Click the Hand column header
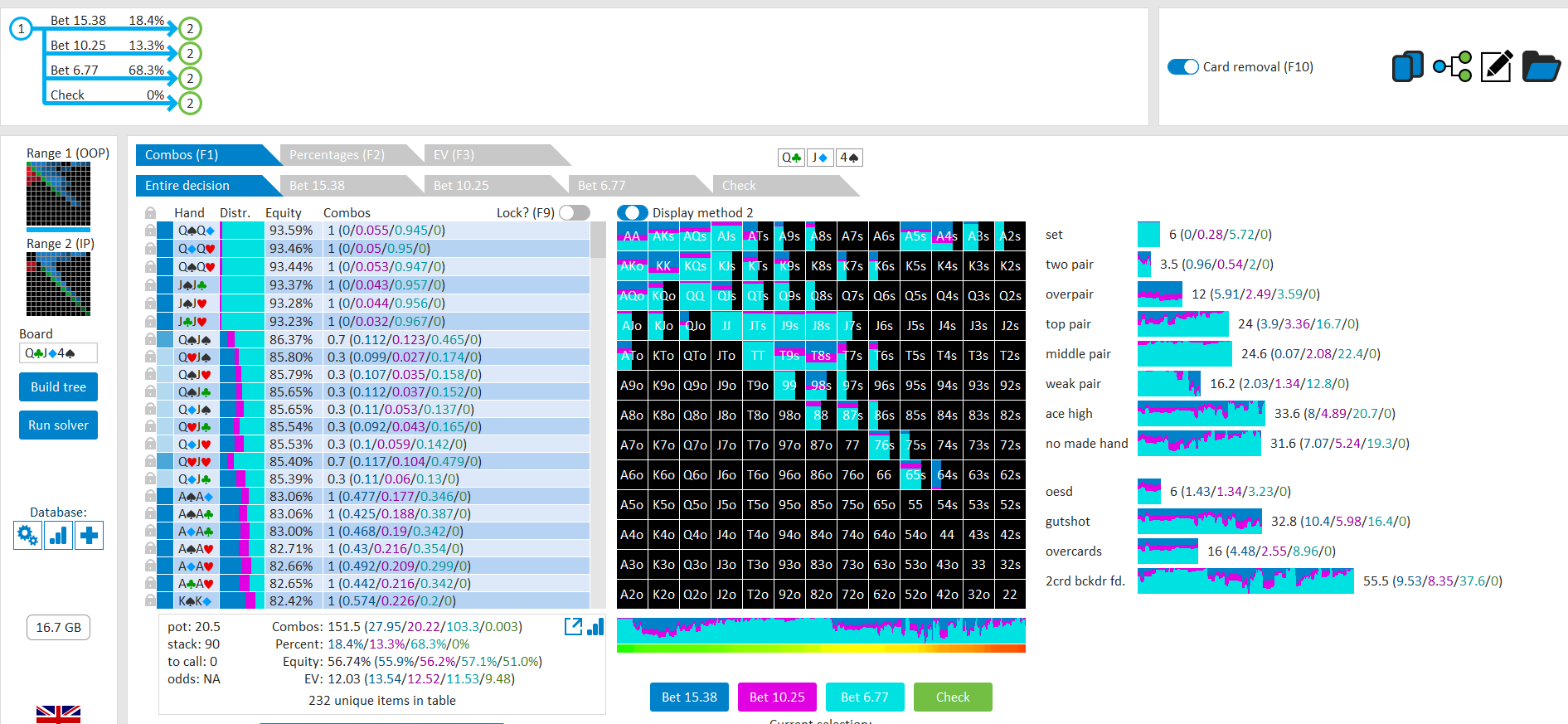This screenshot has width=1568, height=724. (x=189, y=213)
